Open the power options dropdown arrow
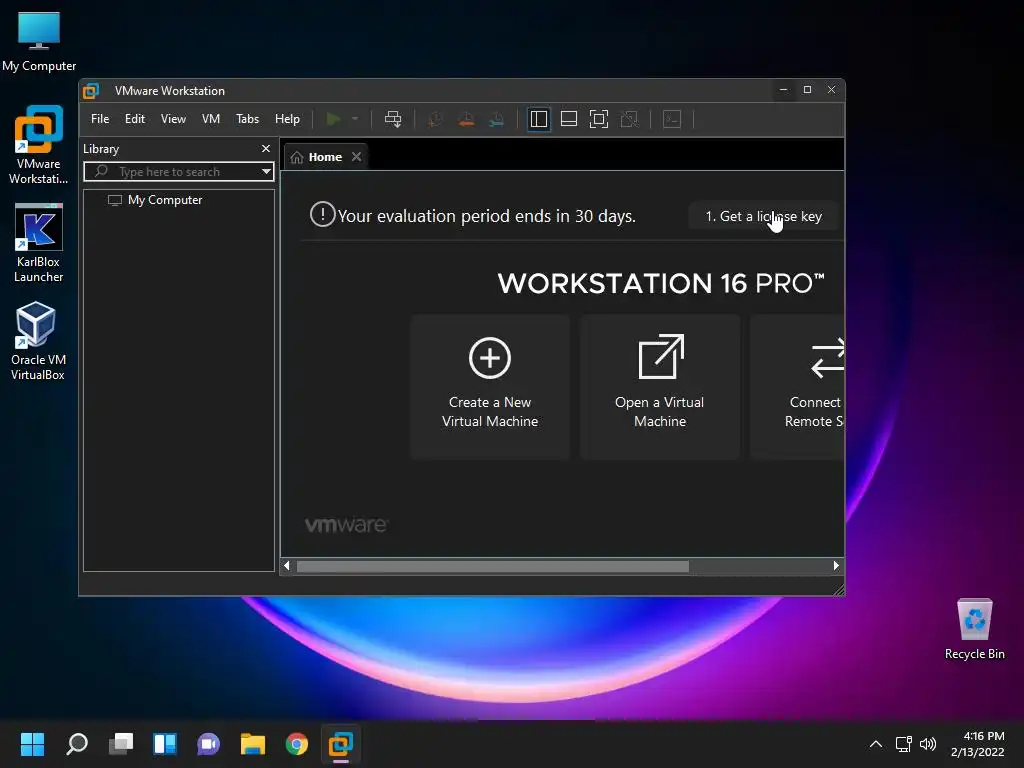Image resolution: width=1024 pixels, height=768 pixels. click(355, 119)
